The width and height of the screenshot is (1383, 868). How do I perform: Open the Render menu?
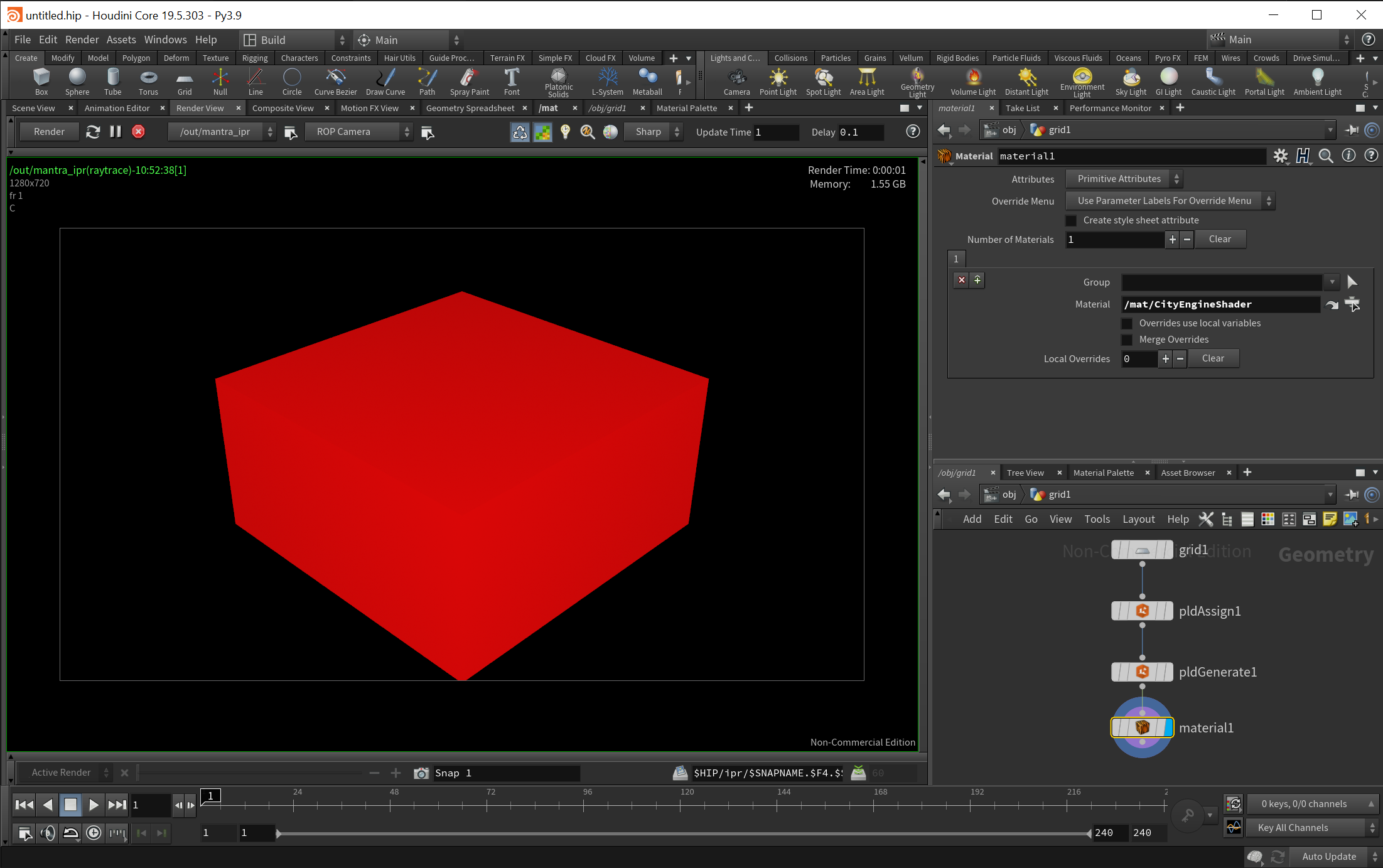point(82,40)
